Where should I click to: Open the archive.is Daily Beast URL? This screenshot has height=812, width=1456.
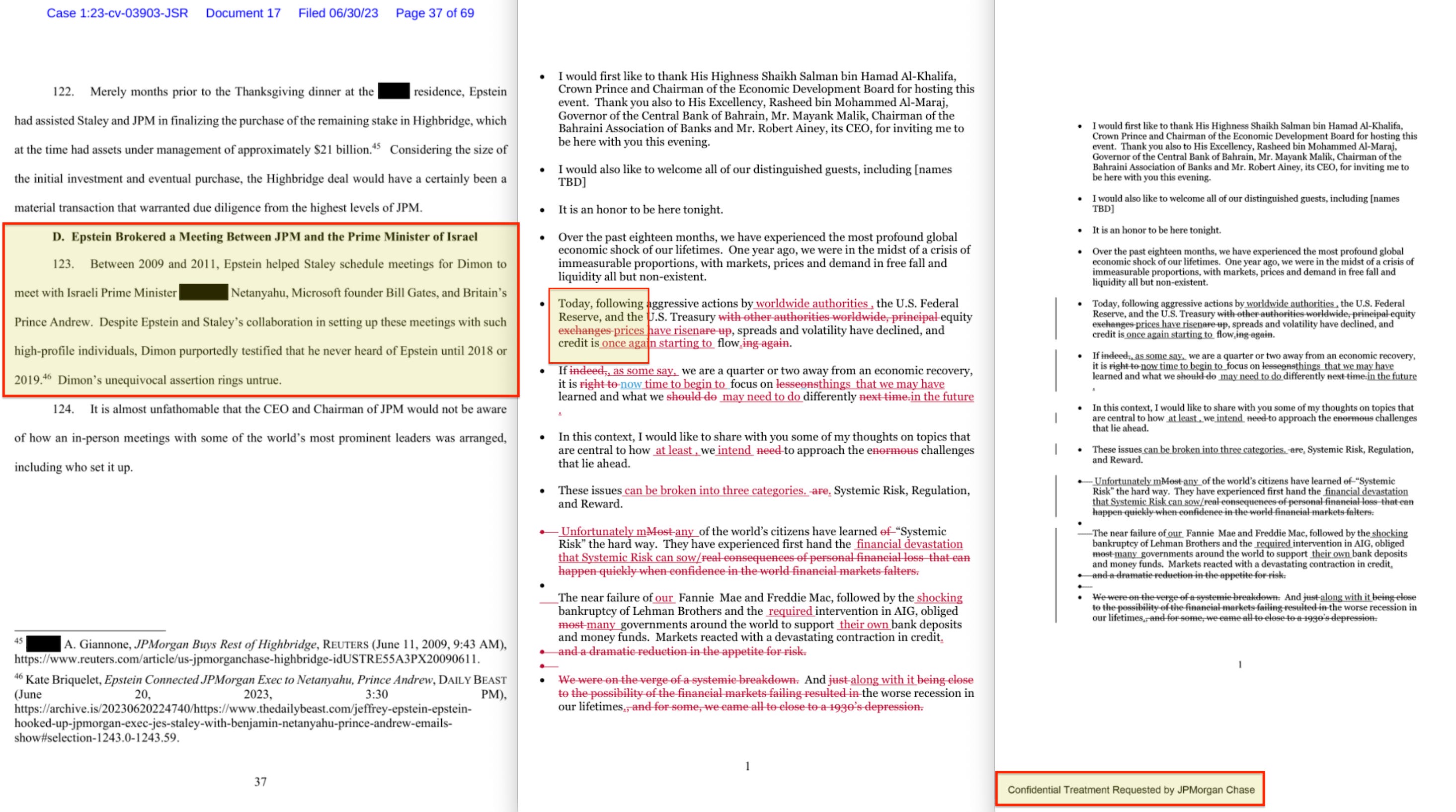[x=243, y=709]
